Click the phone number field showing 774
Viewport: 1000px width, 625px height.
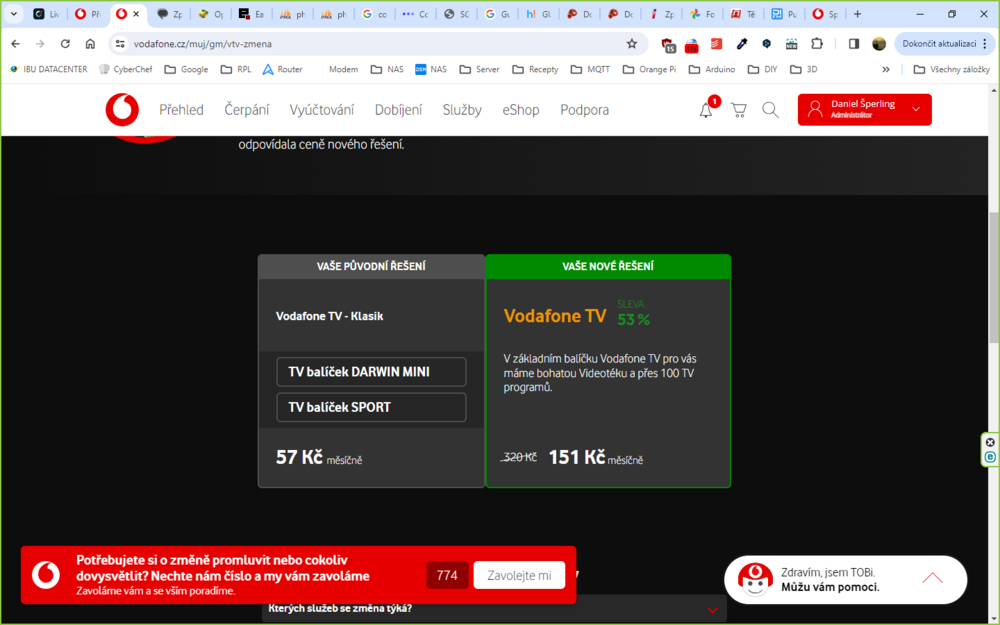(x=447, y=575)
